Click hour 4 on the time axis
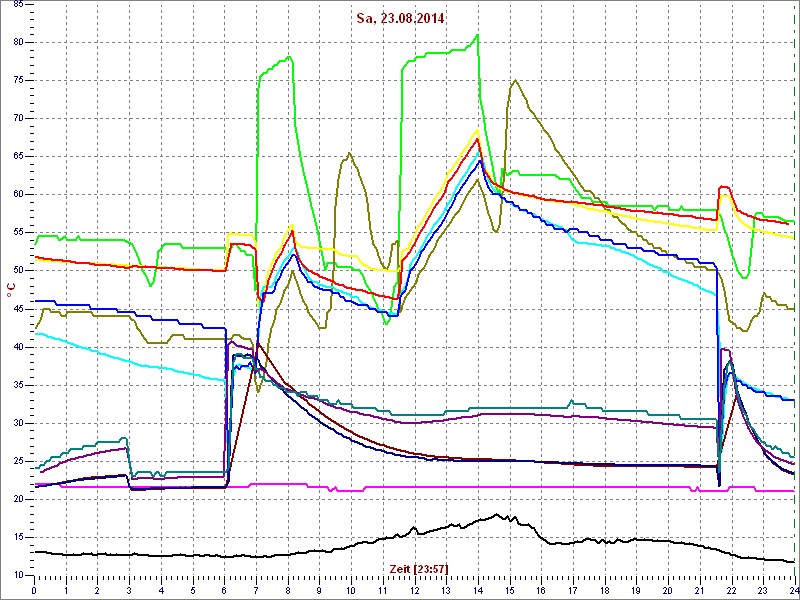This screenshot has width=800, height=600. [161, 590]
